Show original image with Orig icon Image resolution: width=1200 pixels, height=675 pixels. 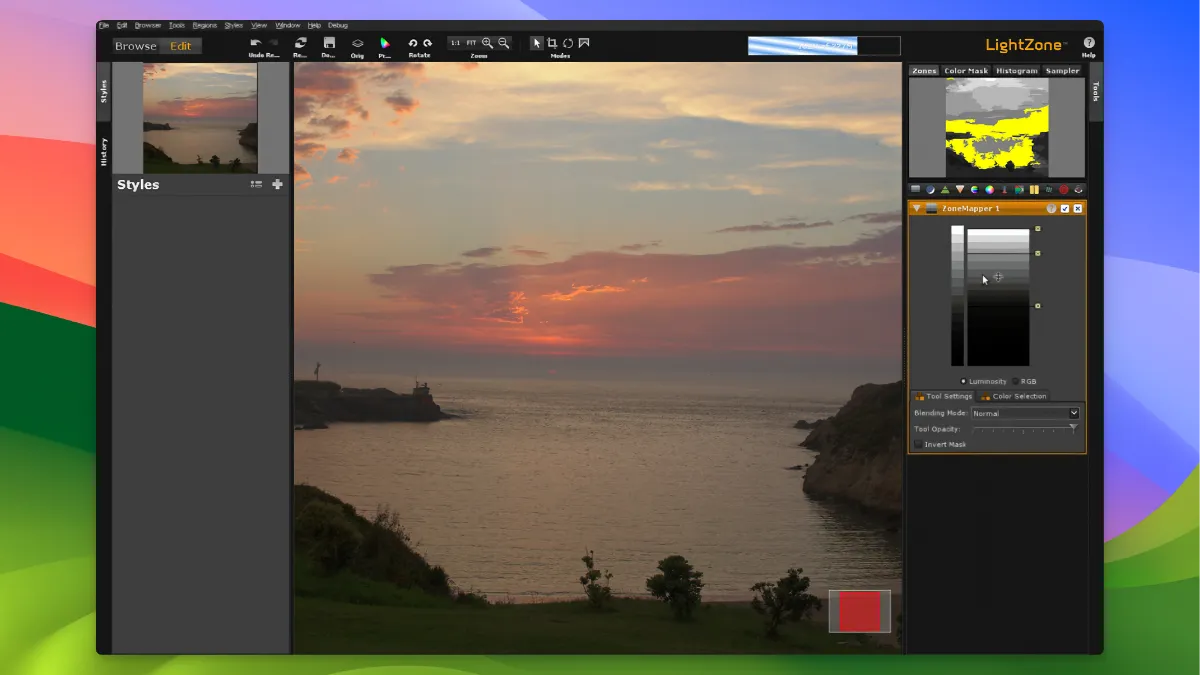coord(357,43)
